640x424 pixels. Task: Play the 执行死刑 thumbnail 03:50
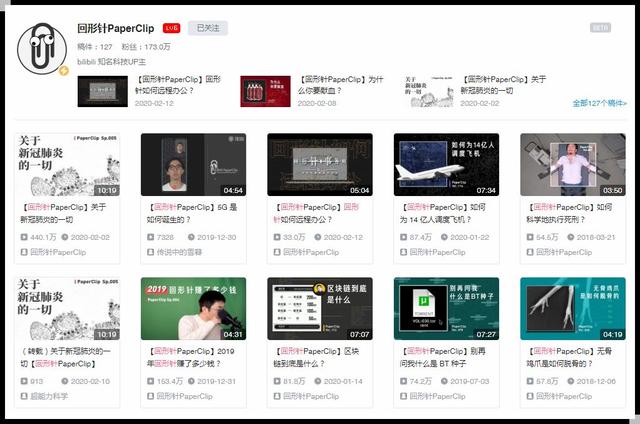click(573, 164)
